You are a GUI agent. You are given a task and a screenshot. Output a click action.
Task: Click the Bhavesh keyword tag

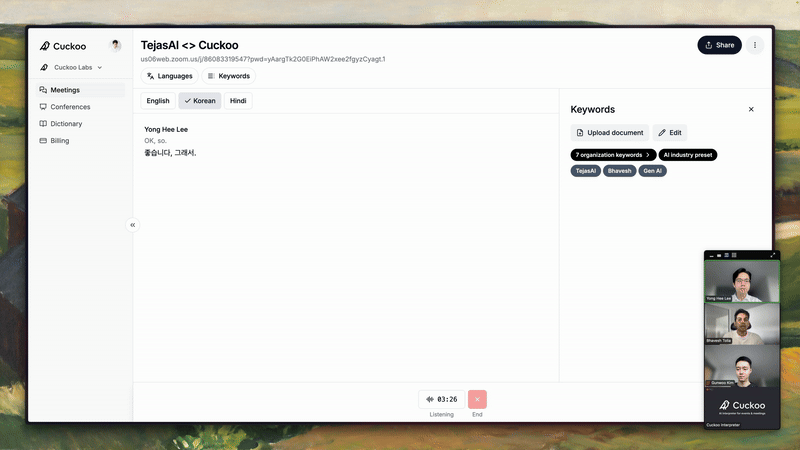[619, 171]
